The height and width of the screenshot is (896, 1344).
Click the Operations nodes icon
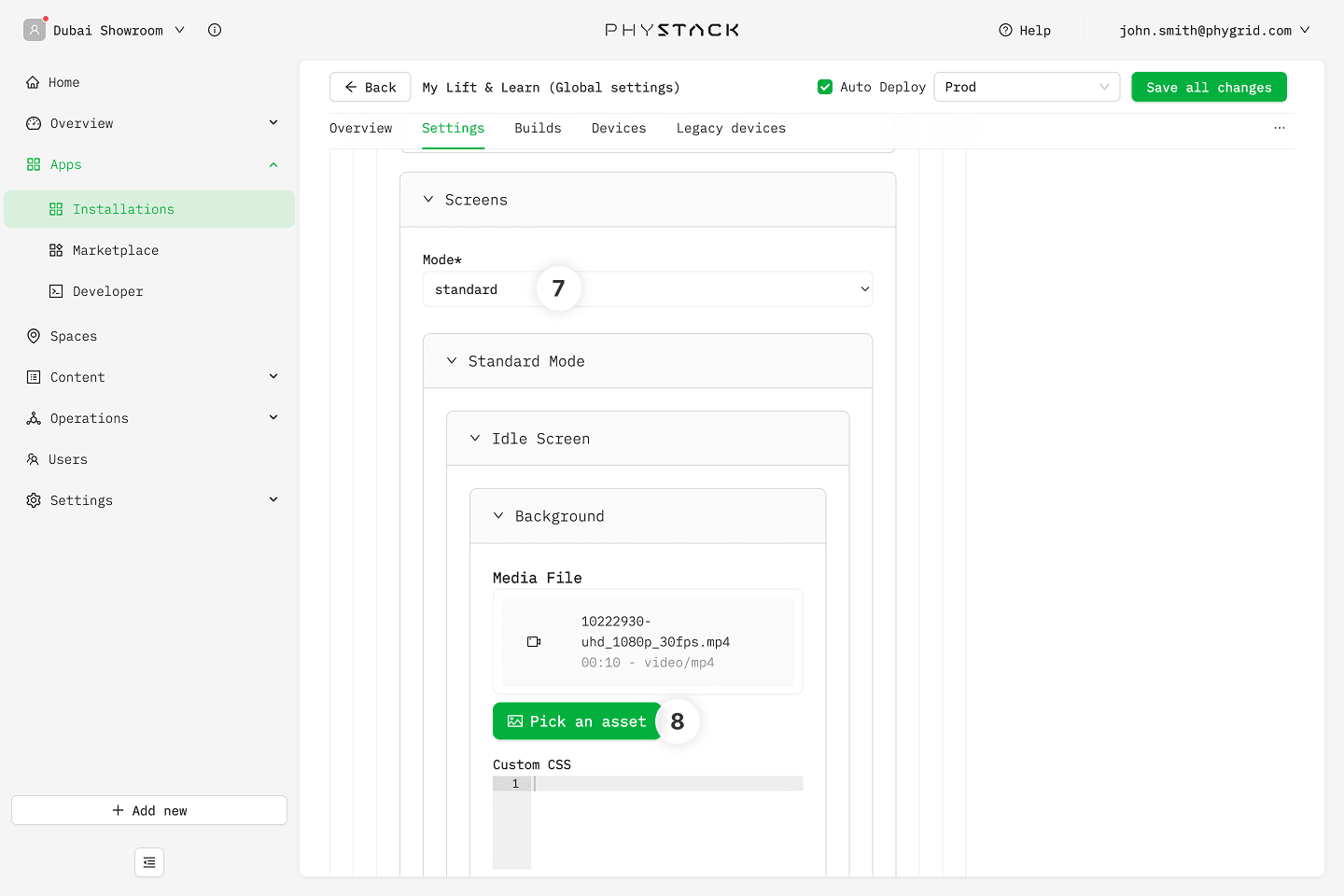click(x=34, y=418)
